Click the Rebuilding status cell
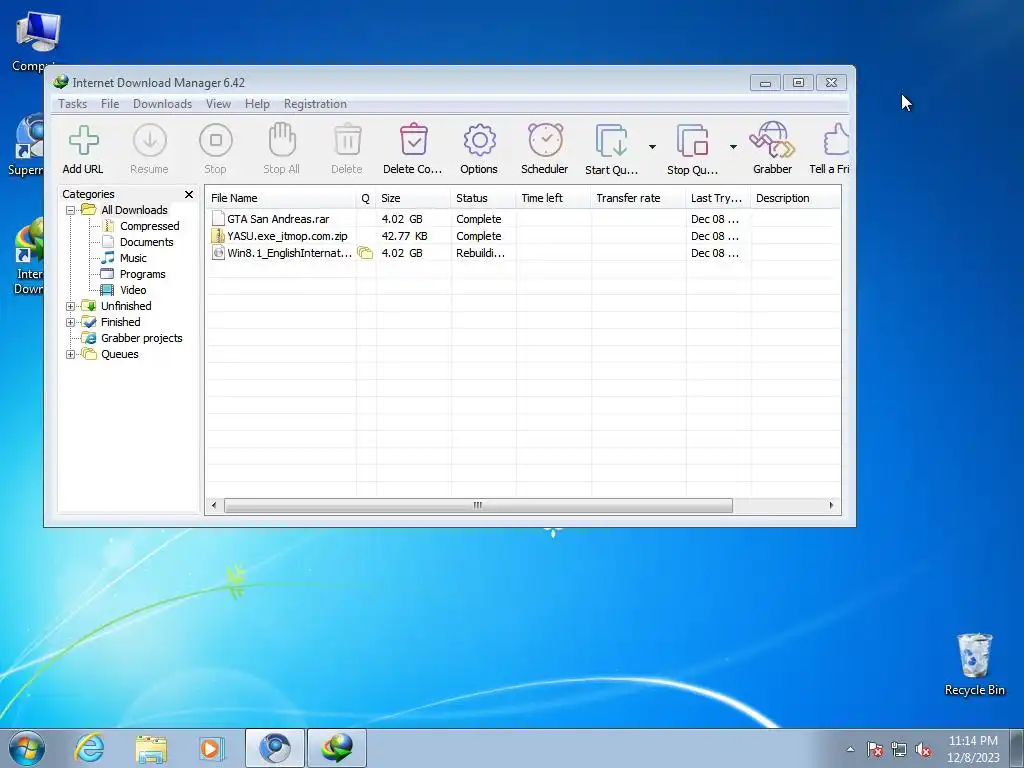Viewport: 1024px width, 768px height. click(481, 253)
